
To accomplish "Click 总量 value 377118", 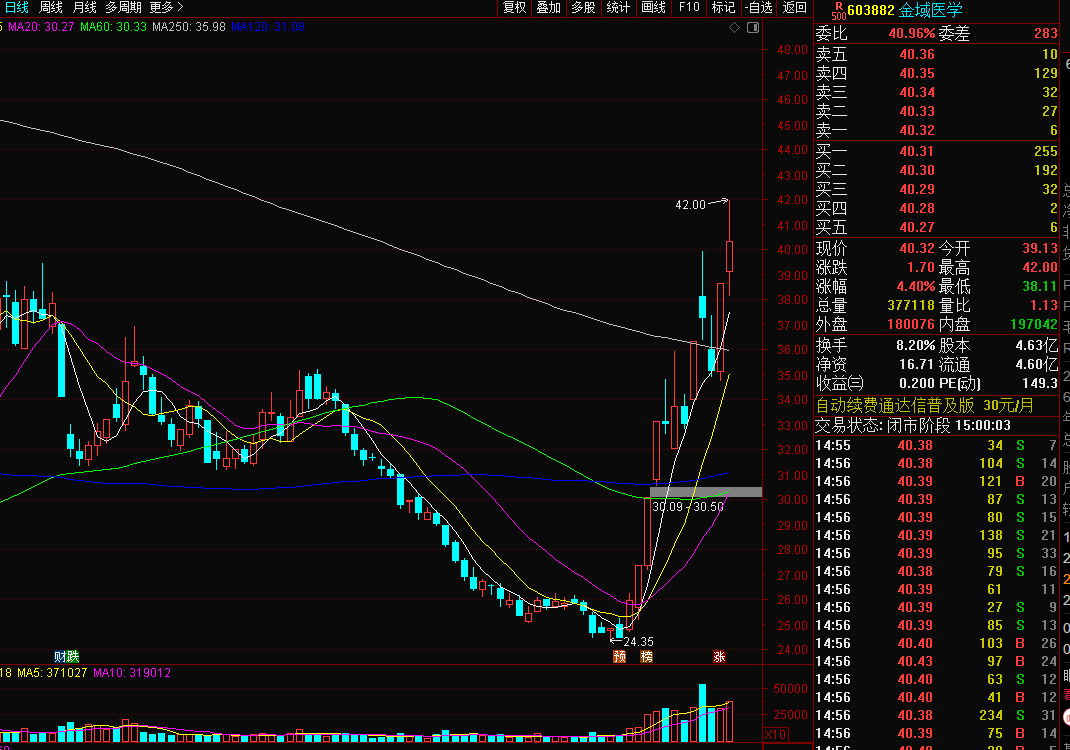I will [911, 305].
